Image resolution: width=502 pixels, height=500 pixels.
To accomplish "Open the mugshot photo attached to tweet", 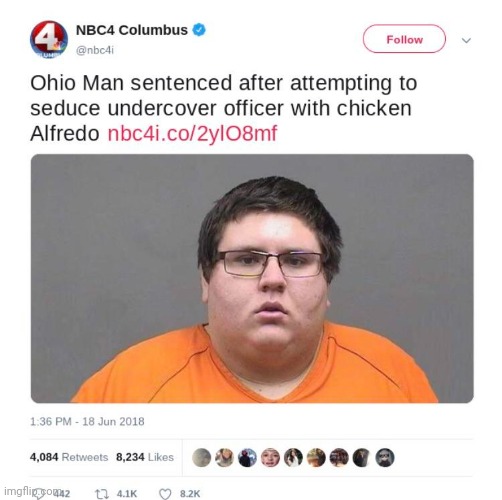I will [252, 278].
